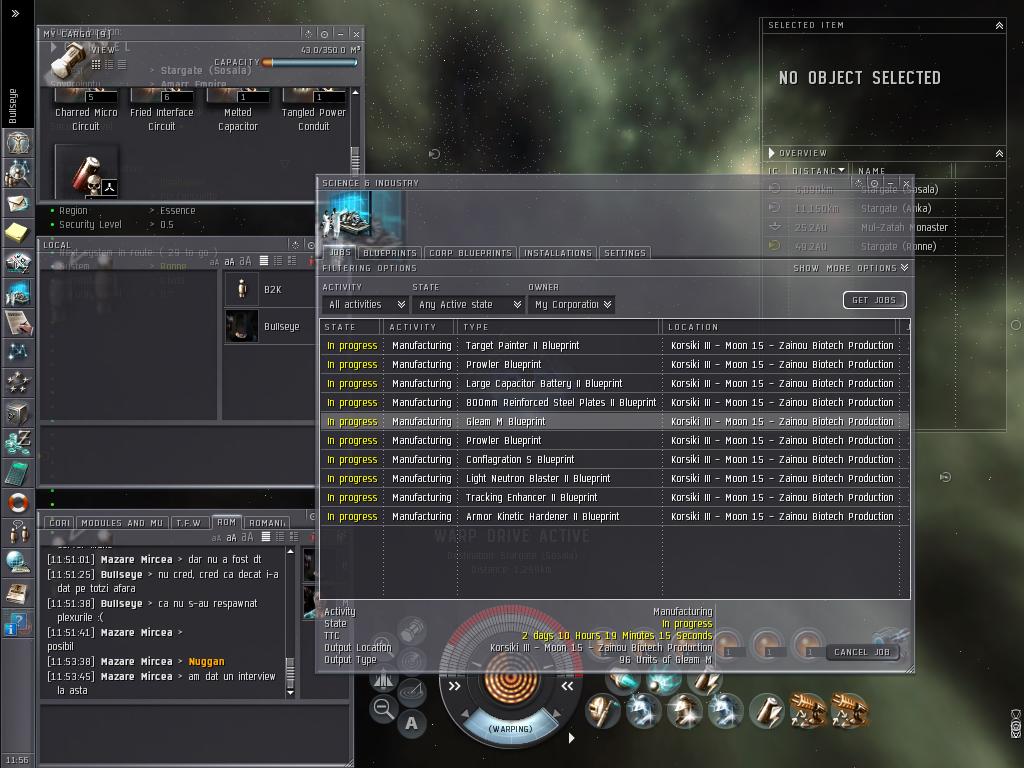Open the yellow Notepad icon

[18, 232]
